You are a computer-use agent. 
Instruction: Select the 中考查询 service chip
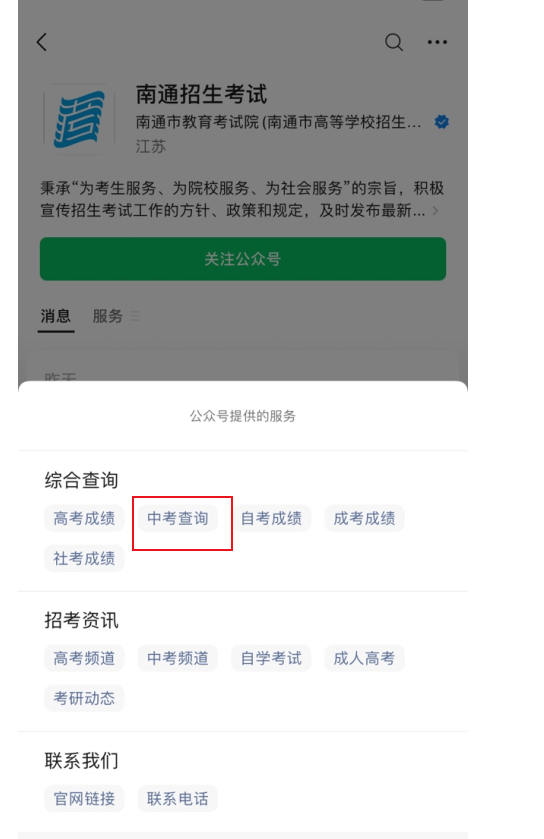pyautogui.click(x=178, y=518)
